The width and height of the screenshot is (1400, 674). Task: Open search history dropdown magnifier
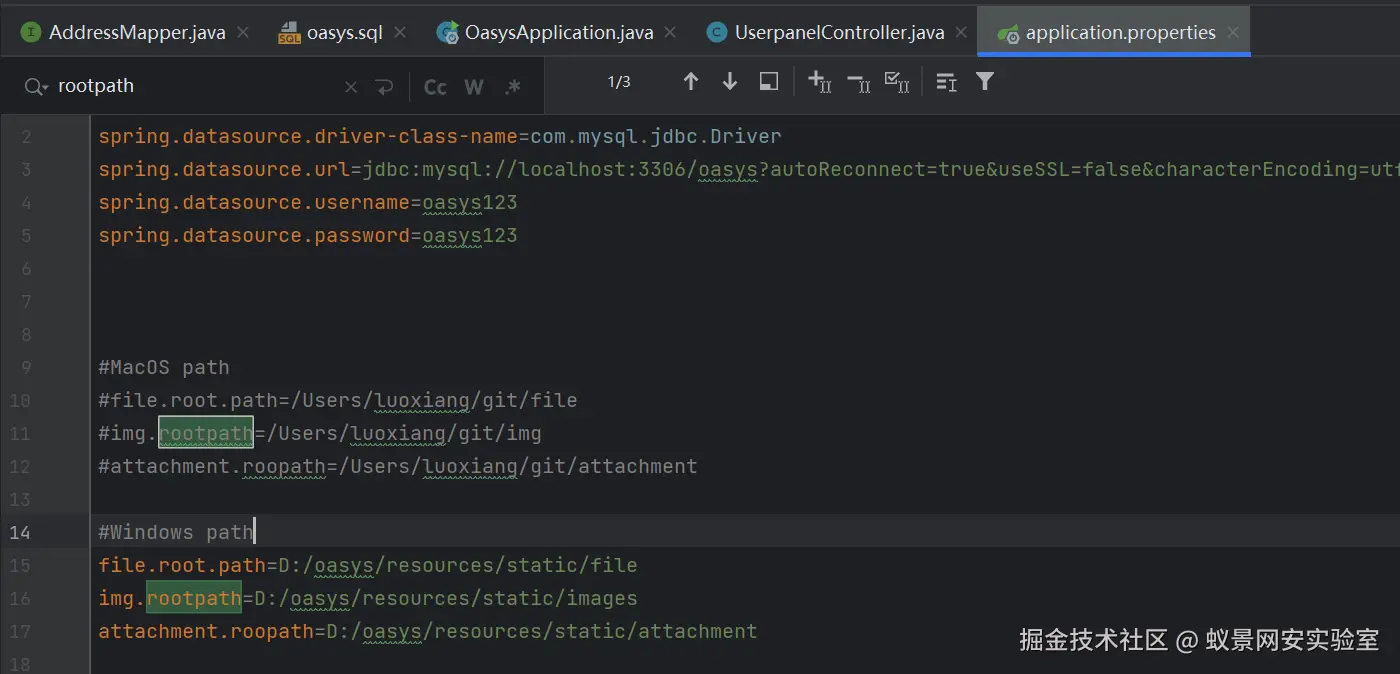tap(36, 87)
